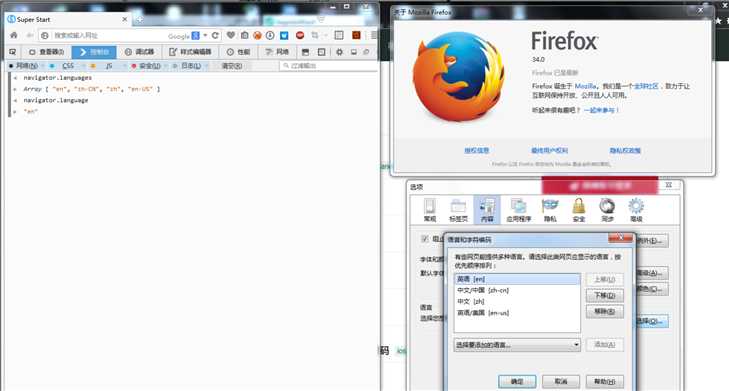This screenshot has width=729, height=391.
Task: Select 英语 [en] in the language list
Action: coord(517,279)
